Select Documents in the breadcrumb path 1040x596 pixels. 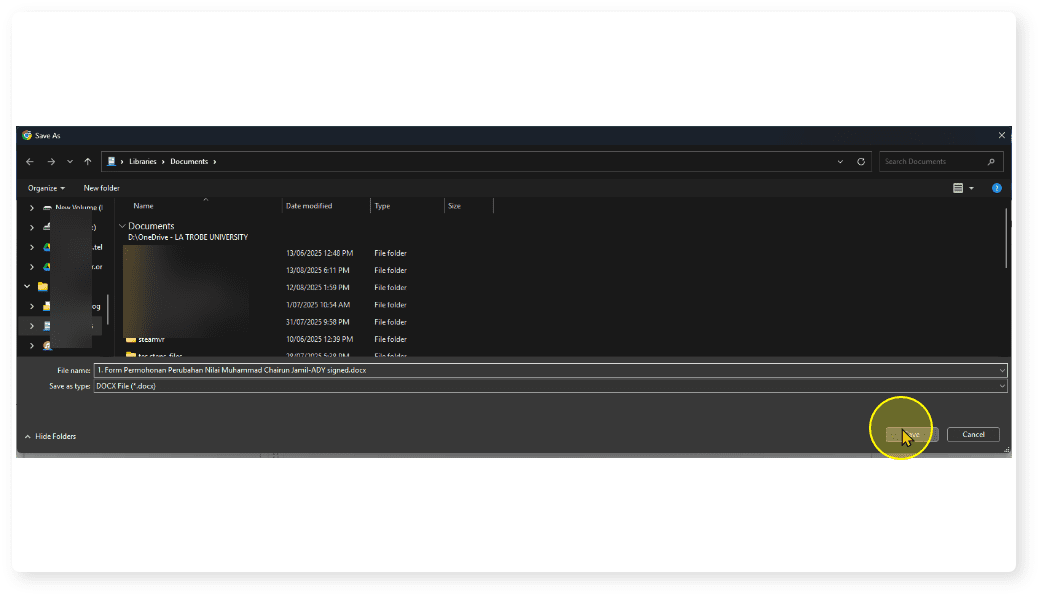pyautogui.click(x=189, y=162)
